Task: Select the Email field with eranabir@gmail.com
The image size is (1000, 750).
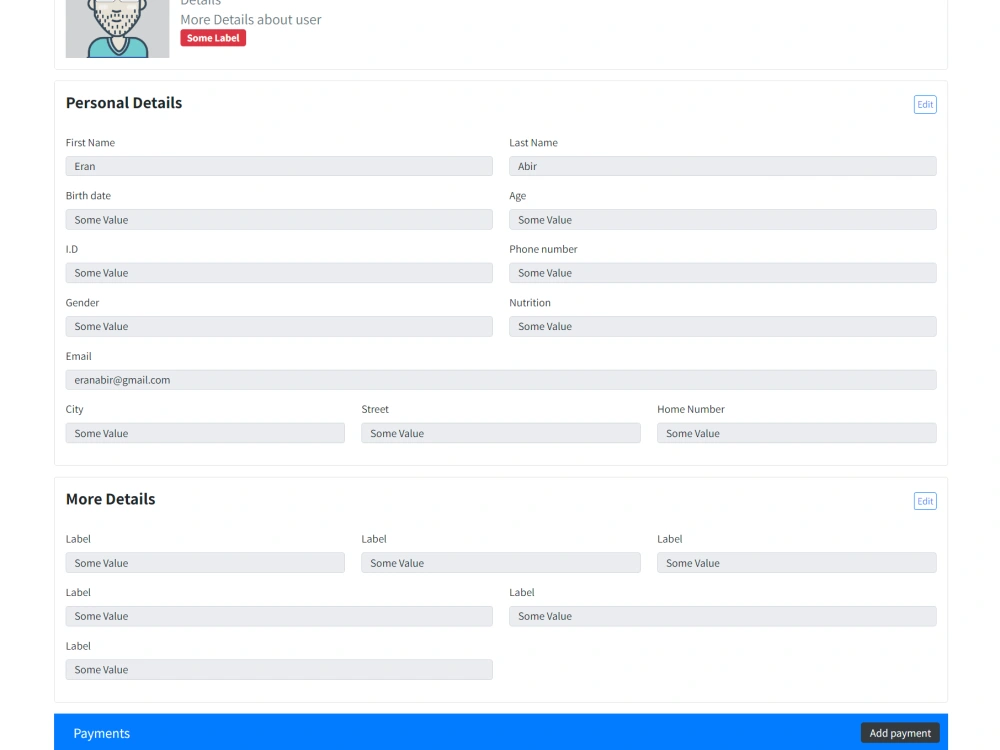Action: [x=501, y=380]
